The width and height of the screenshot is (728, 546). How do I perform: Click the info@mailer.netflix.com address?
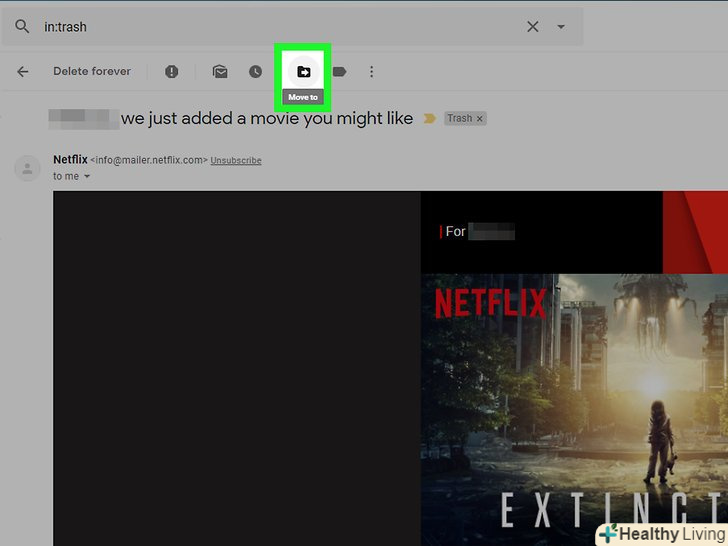[x=149, y=160]
